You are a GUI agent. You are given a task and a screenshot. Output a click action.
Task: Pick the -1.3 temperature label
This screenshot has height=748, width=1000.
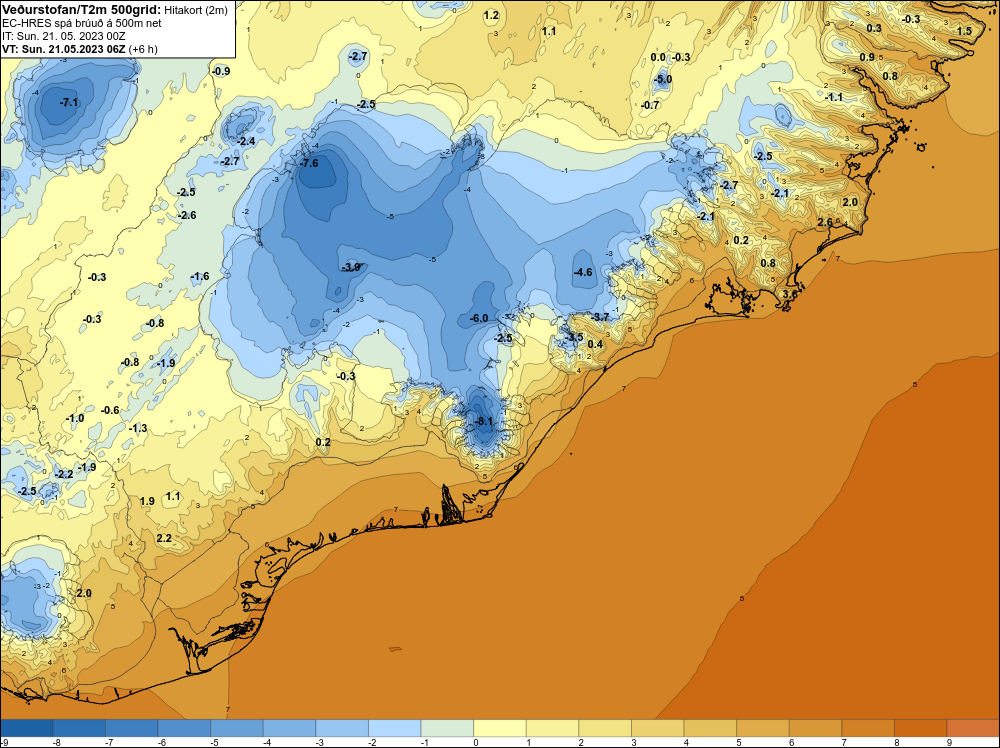click(138, 428)
